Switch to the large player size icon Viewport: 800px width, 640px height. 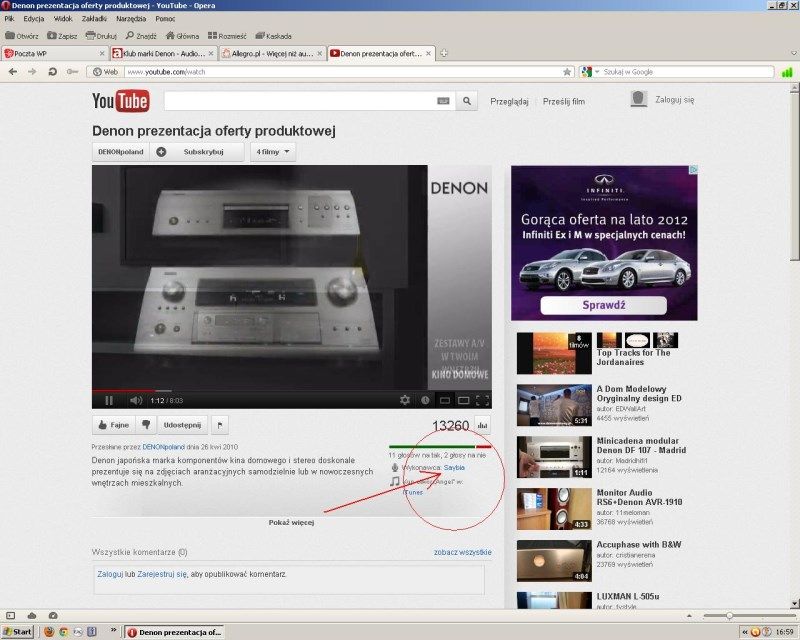pyautogui.click(x=463, y=401)
